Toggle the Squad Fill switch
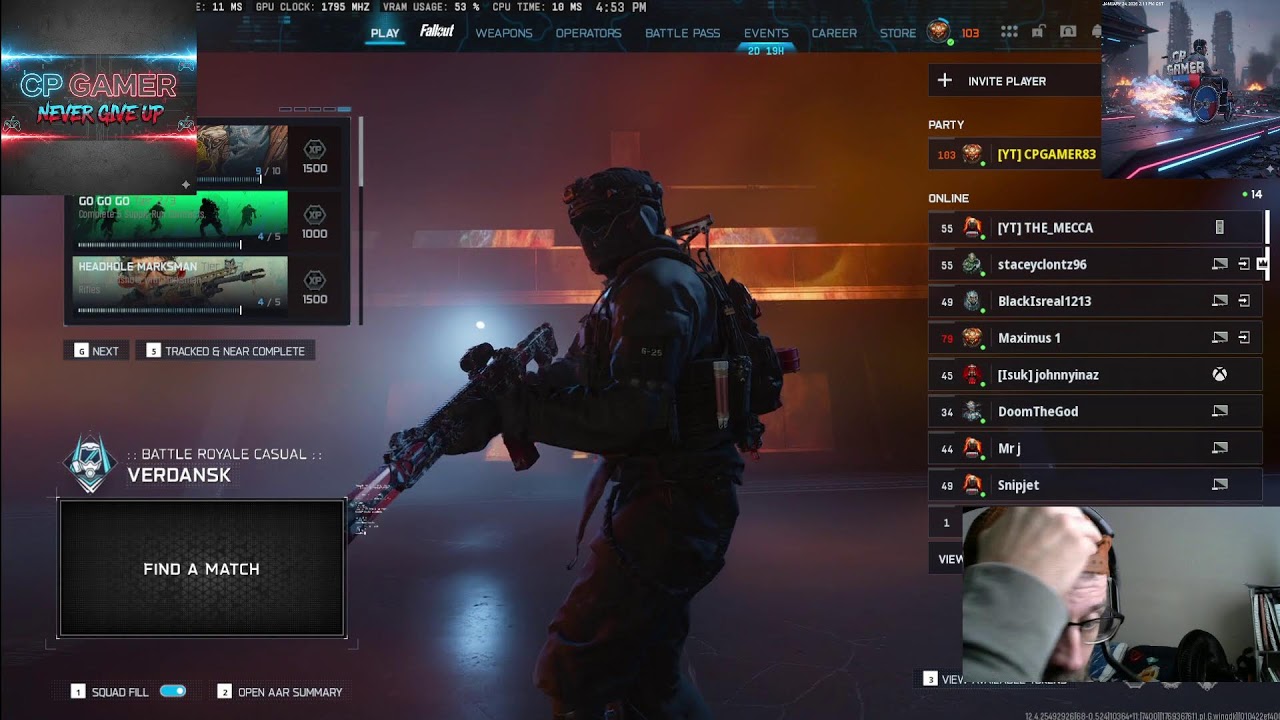This screenshot has width=1280, height=720. tap(173, 691)
